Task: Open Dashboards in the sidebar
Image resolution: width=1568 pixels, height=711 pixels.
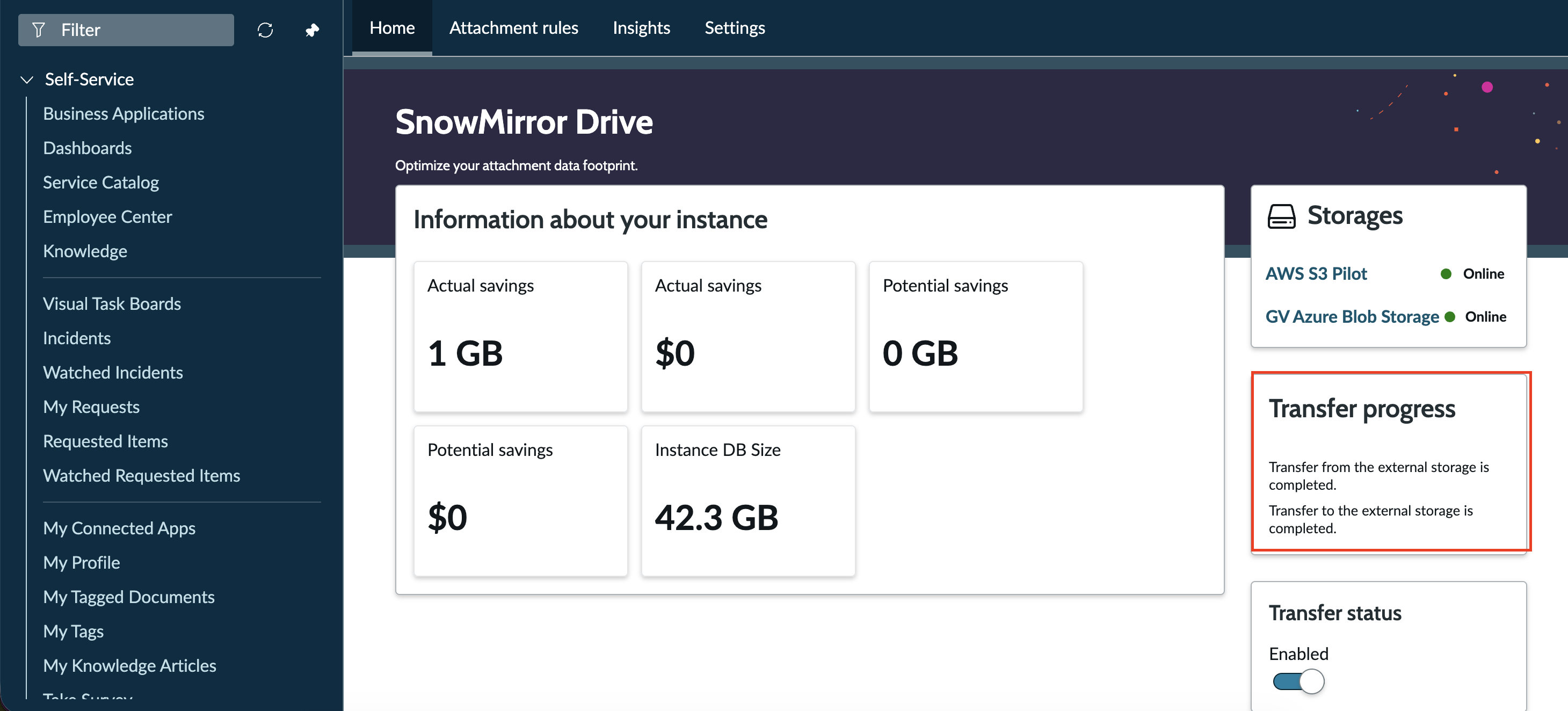Action: pyautogui.click(x=87, y=148)
